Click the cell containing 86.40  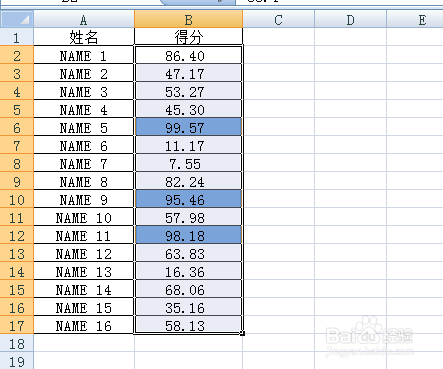coord(188,55)
